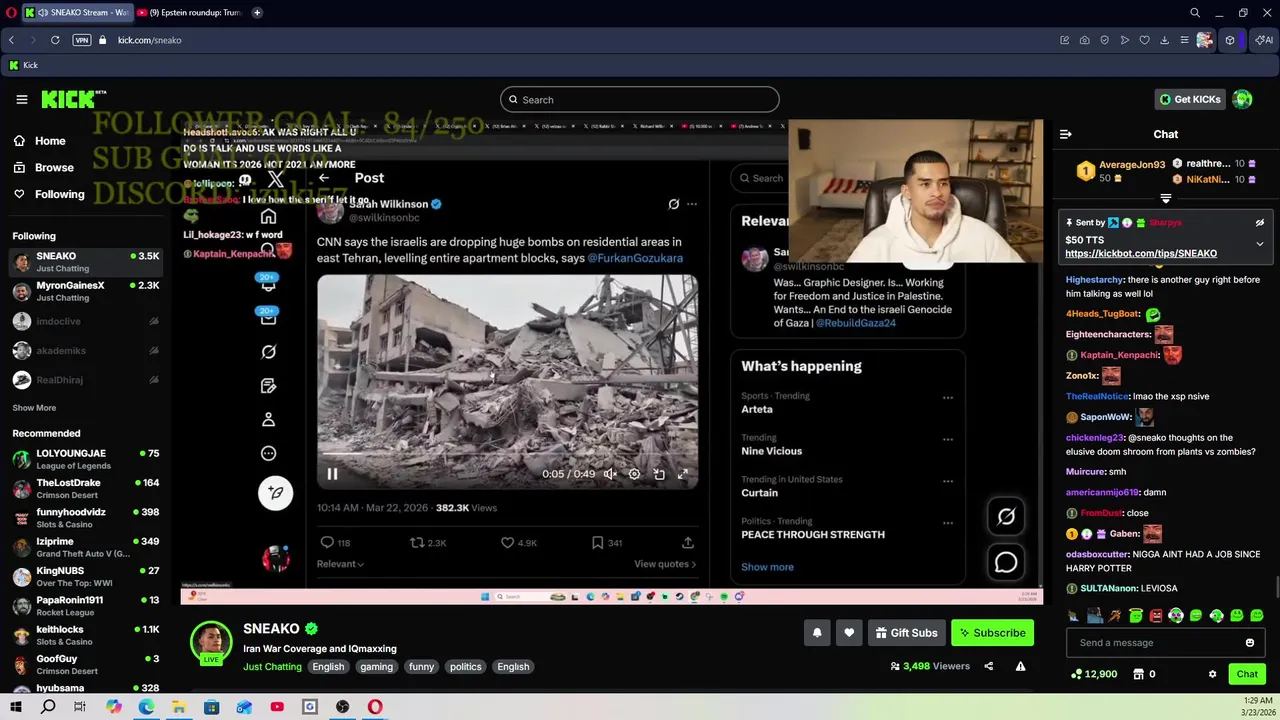Open Windows Start menu
1280x720 pixels.
pyautogui.click(x=16, y=707)
